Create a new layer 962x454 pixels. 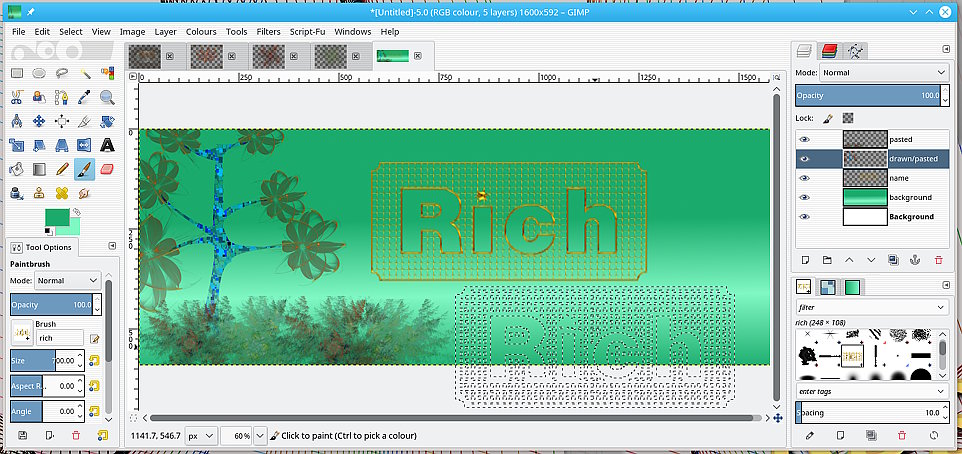(805, 260)
